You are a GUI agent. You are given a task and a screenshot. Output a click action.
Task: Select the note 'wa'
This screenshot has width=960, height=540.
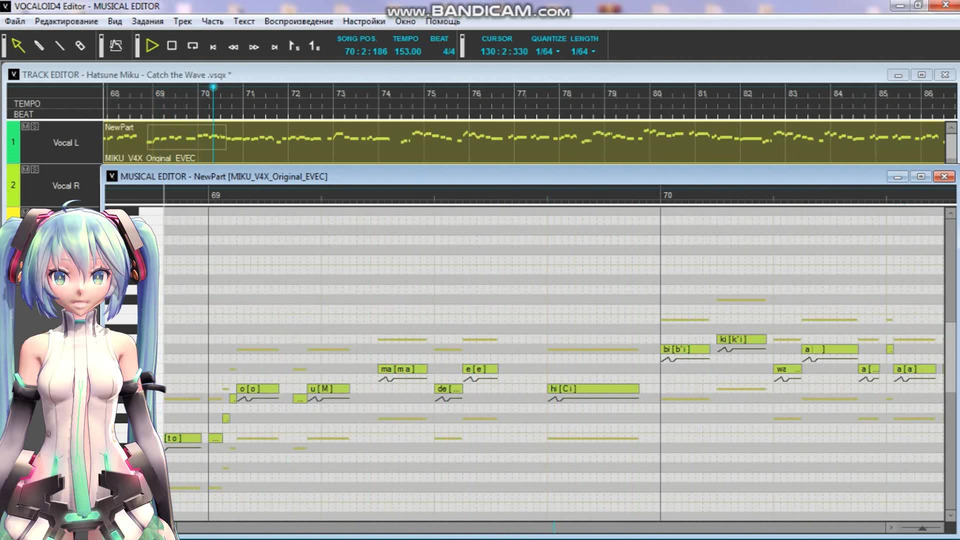(787, 369)
